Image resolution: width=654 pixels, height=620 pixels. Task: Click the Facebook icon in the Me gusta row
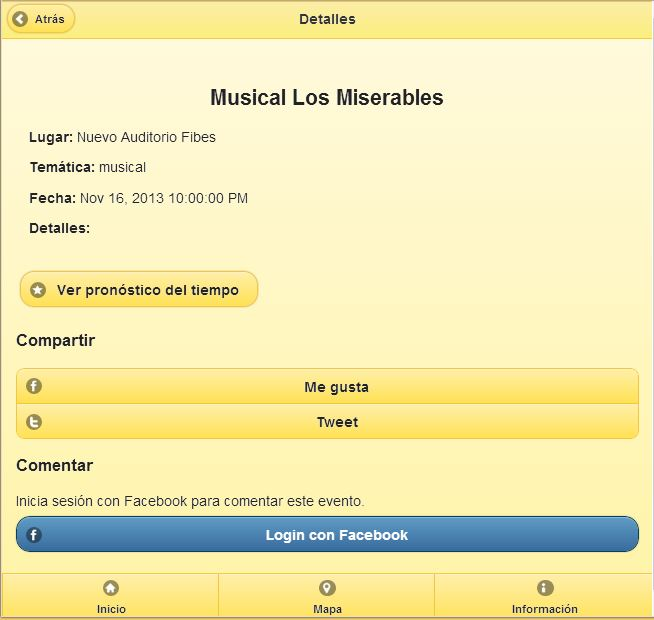(34, 386)
